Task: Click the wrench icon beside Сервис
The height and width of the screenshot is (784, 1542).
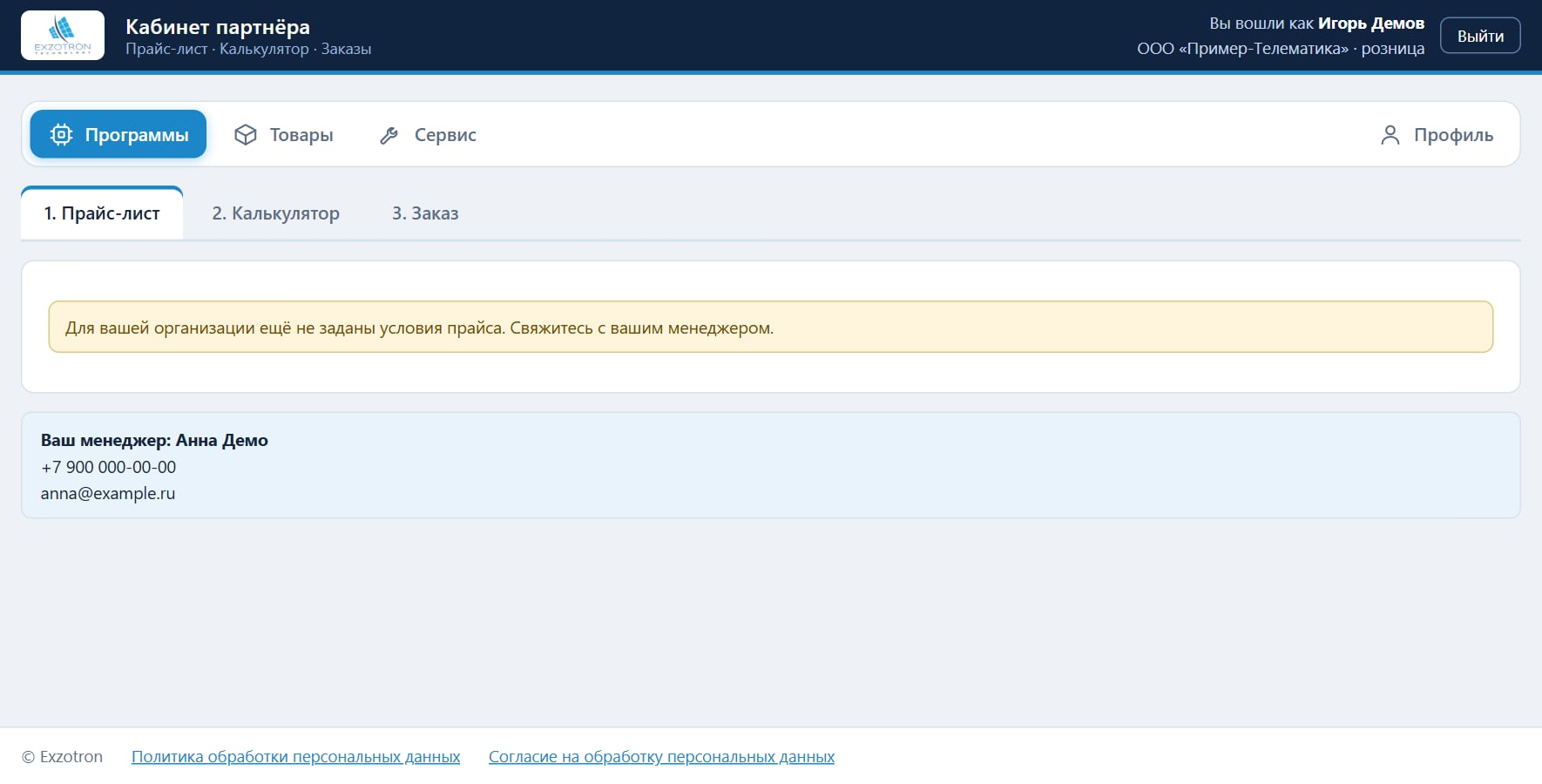Action: (389, 135)
